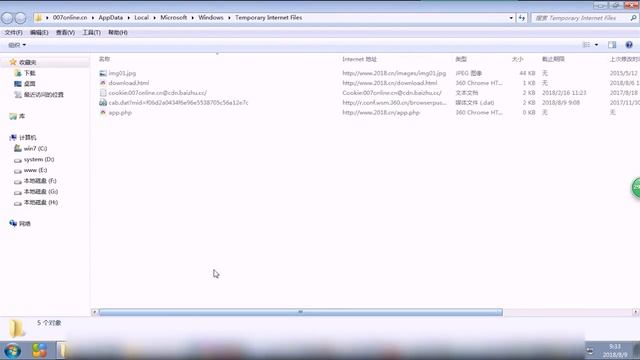The image size is (640, 360).
Task: Click the http://www.2018.cn/app.php address cell
Action: [x=381, y=113]
